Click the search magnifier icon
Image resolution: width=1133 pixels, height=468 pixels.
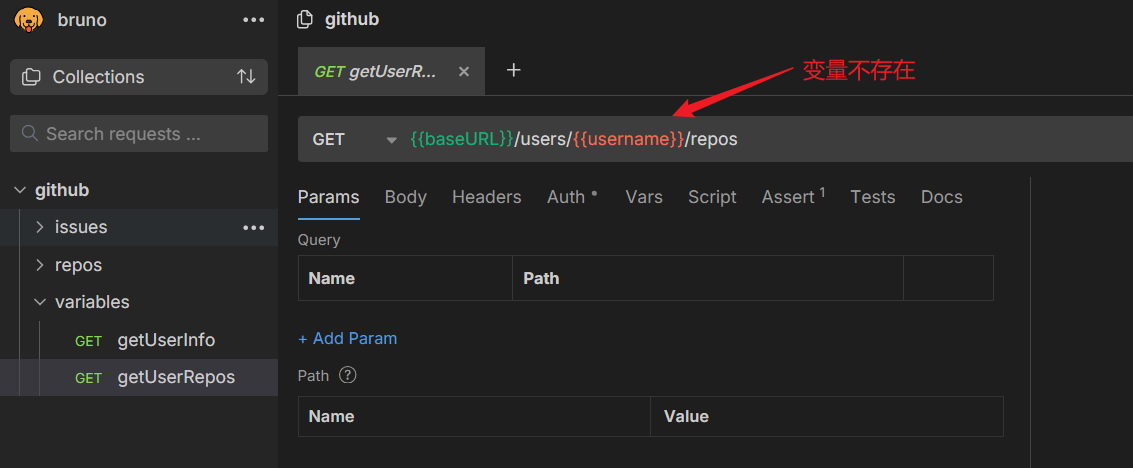coord(30,134)
